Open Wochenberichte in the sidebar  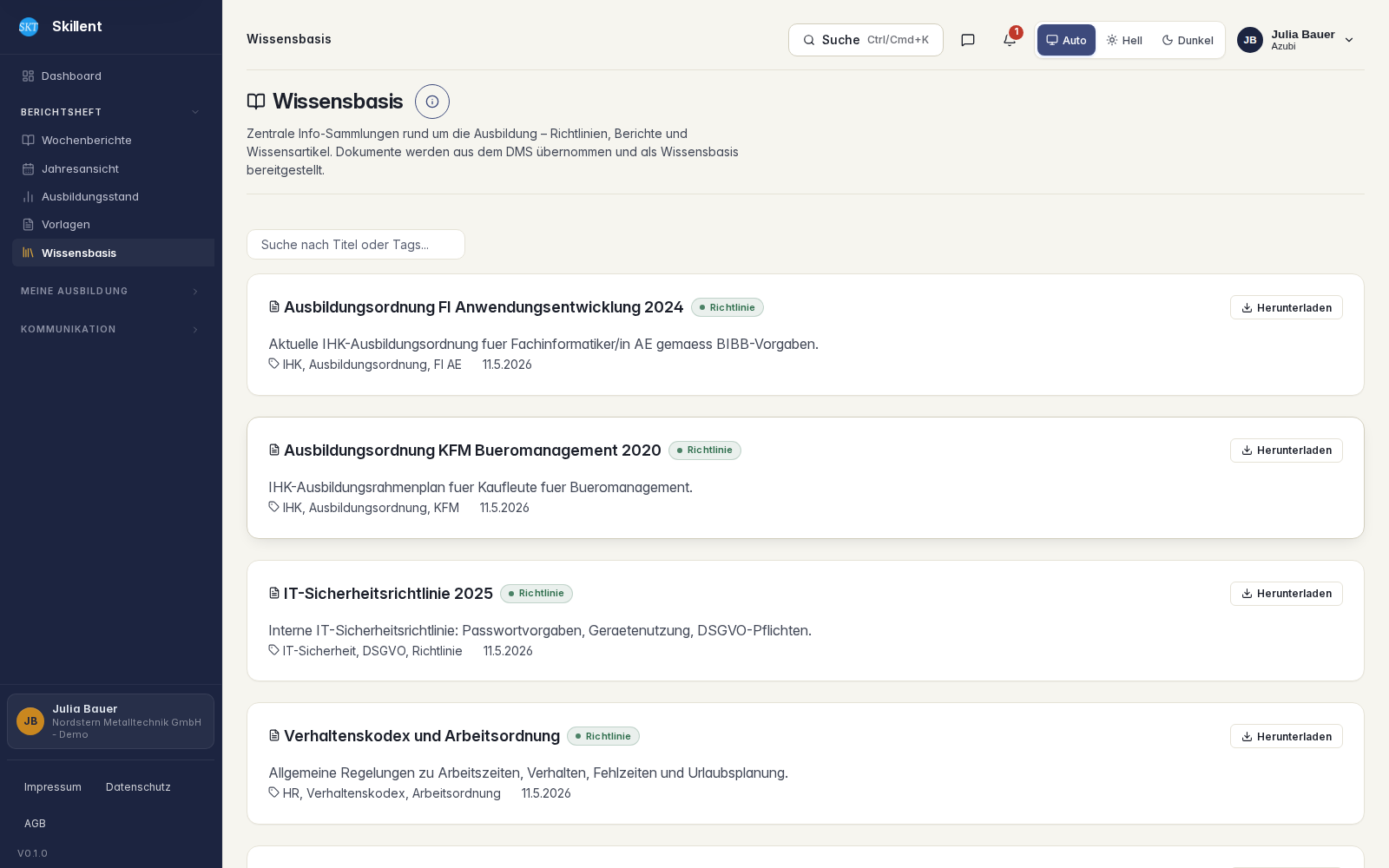tap(113, 141)
